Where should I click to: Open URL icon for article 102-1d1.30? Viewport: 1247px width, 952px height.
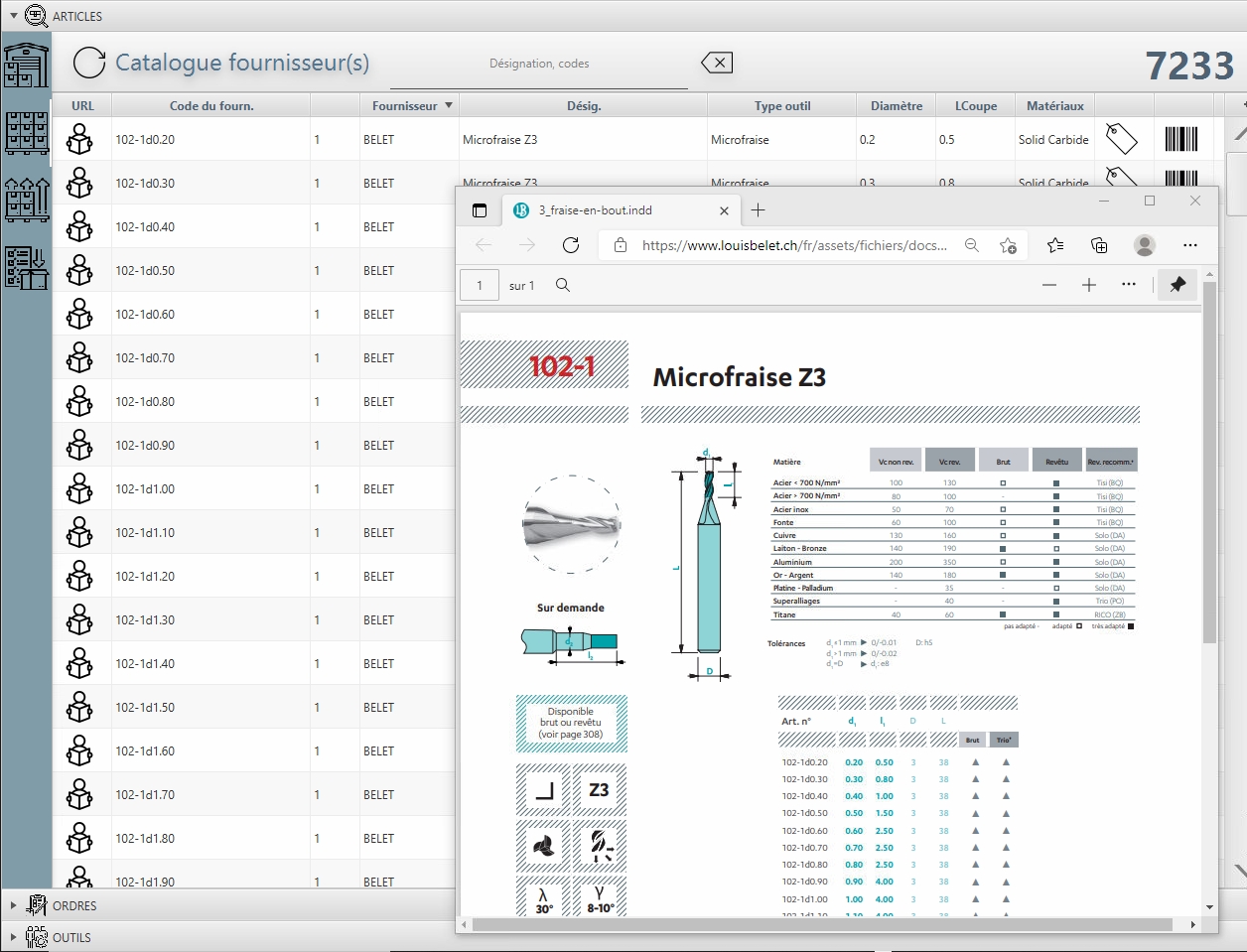coord(79,620)
